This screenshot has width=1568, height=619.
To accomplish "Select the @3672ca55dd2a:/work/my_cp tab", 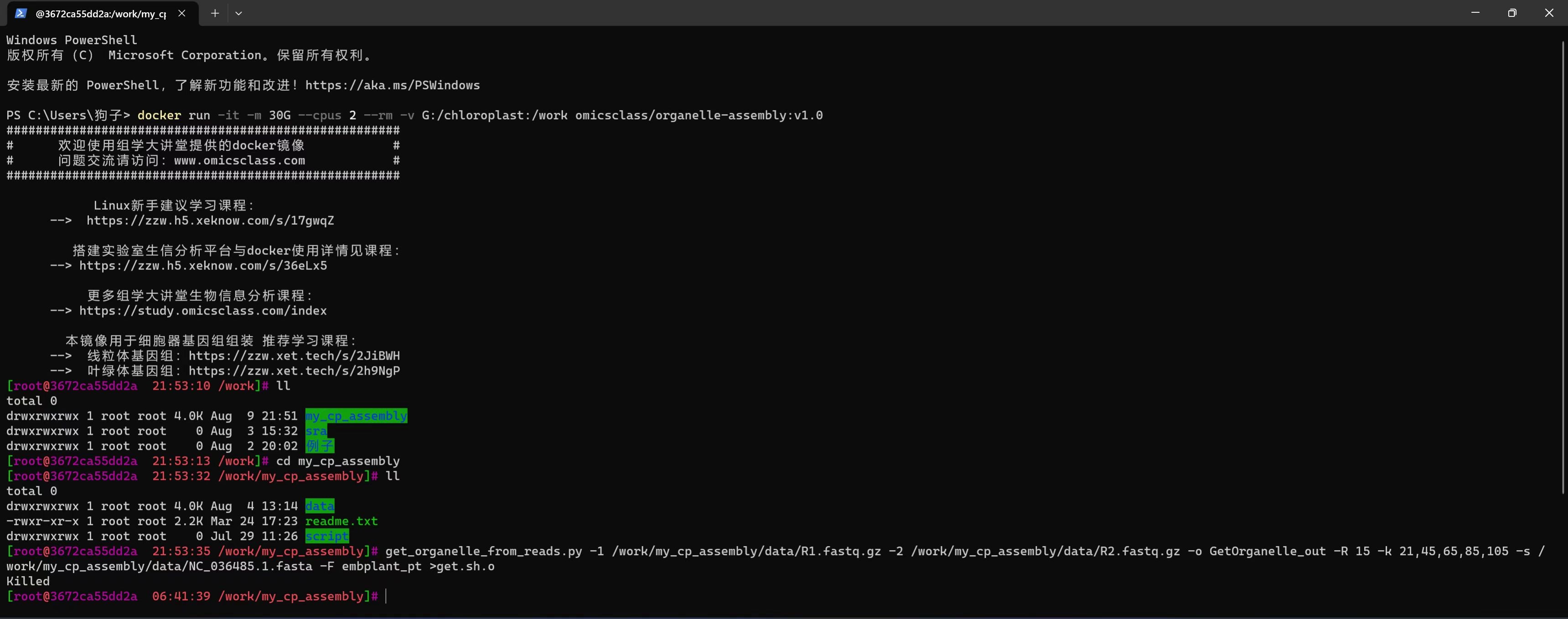I will 100,13.
